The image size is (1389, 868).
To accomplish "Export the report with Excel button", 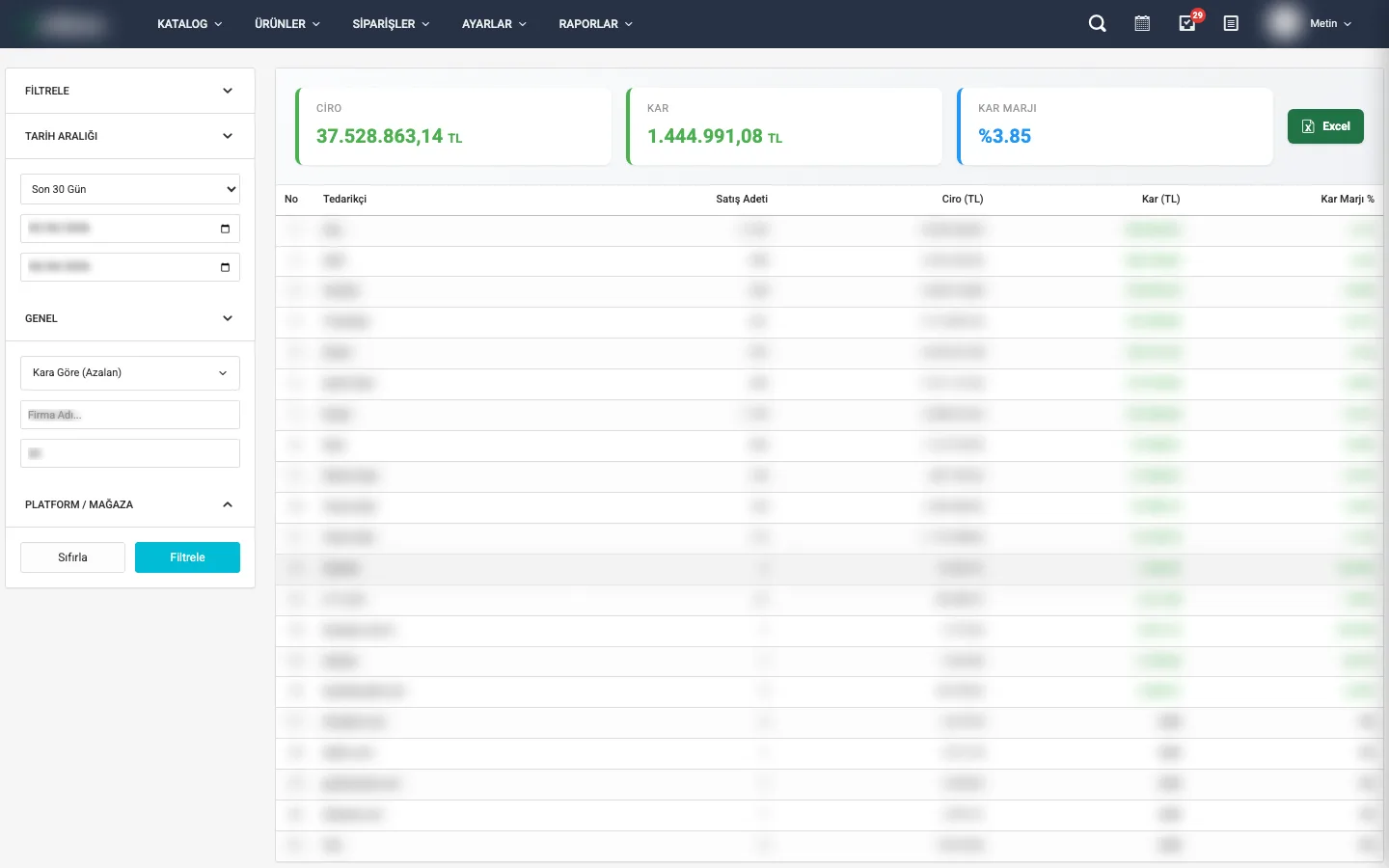I will 1325,126.
